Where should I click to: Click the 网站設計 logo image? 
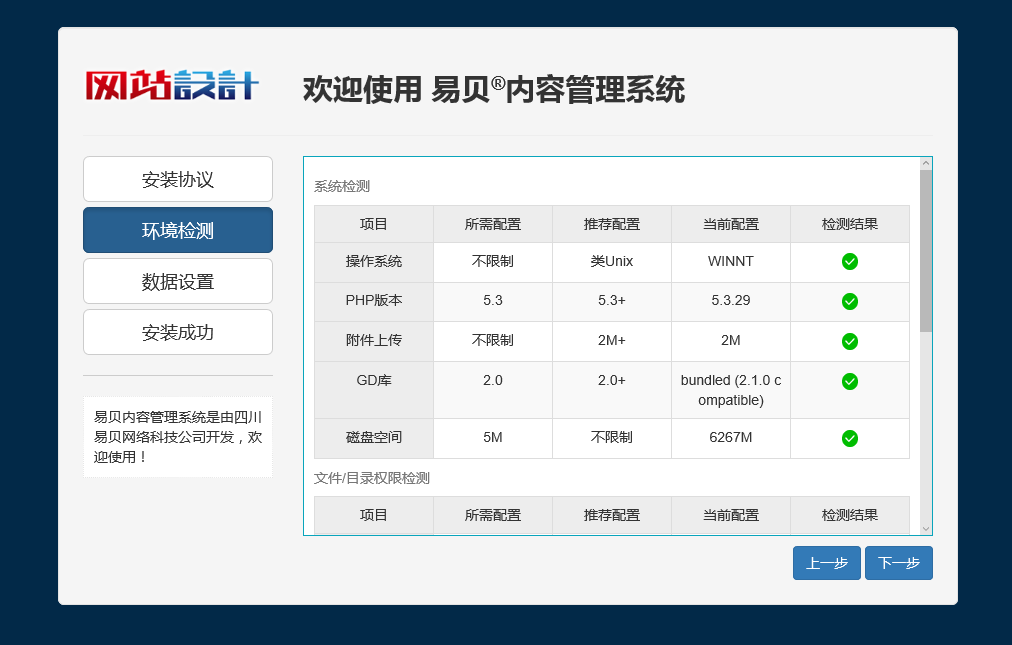171,86
